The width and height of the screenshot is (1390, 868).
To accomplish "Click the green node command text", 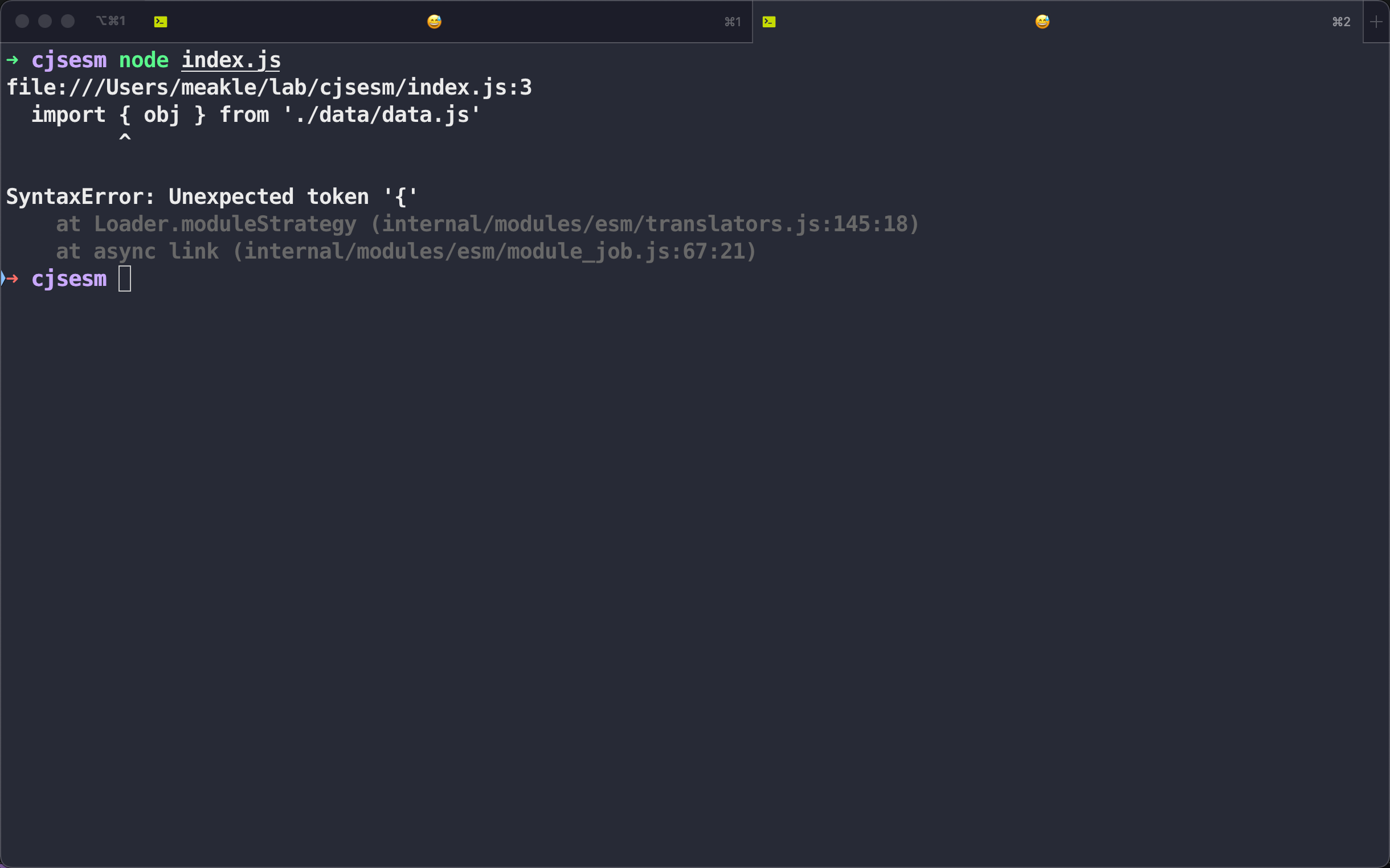I will 144,60.
